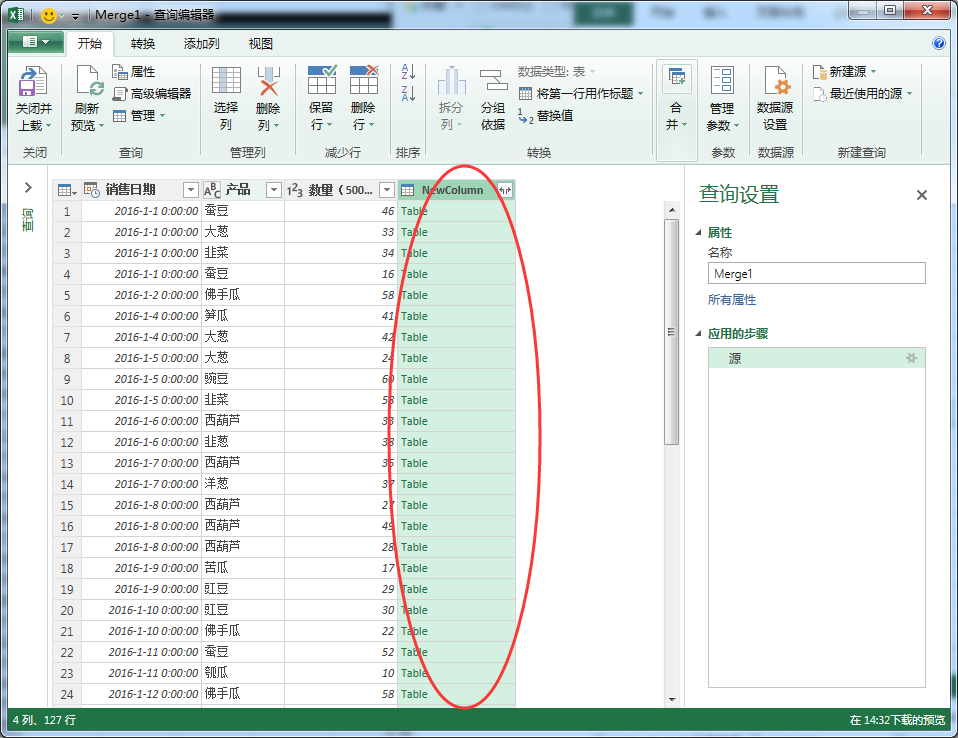The width and height of the screenshot is (958, 738).
Task: Open the 数据类型: 表 dropdown
Action: click(556, 71)
